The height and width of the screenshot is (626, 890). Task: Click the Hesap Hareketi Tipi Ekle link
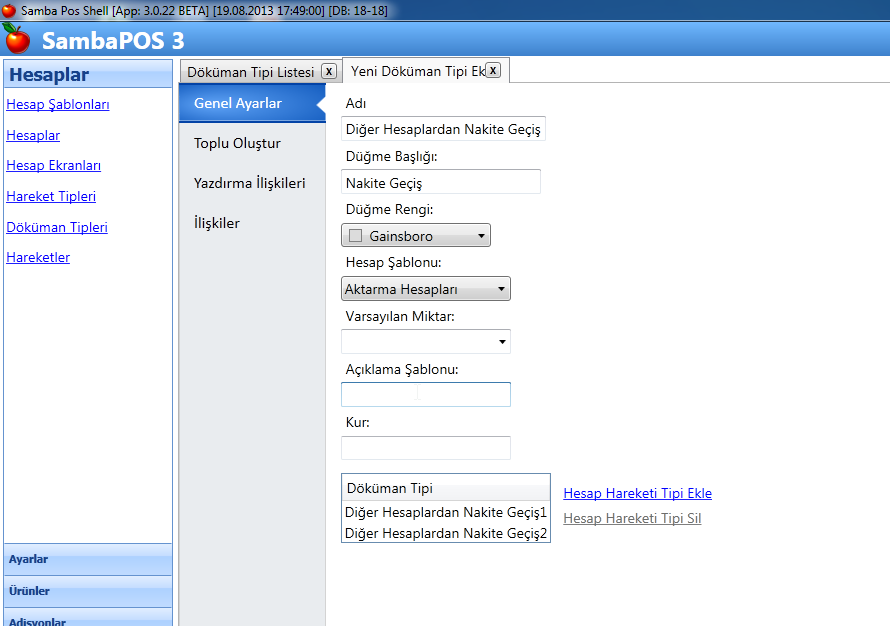(637, 493)
